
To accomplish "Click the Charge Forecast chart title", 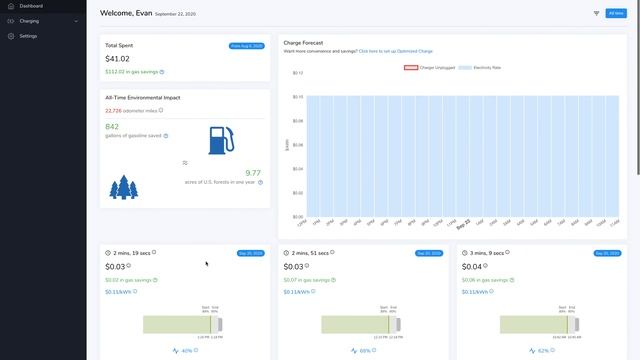I will click(303, 43).
